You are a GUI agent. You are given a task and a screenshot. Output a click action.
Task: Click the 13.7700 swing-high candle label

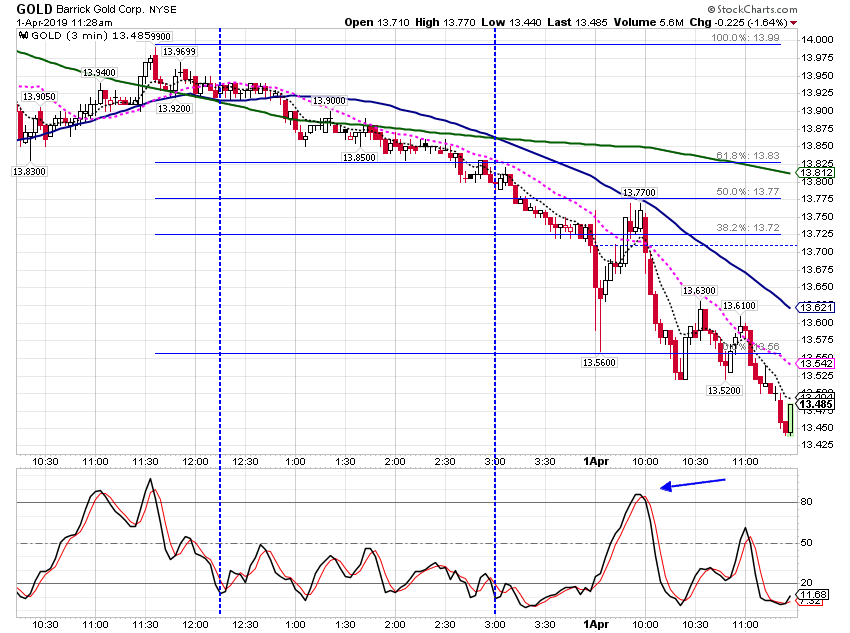(639, 192)
